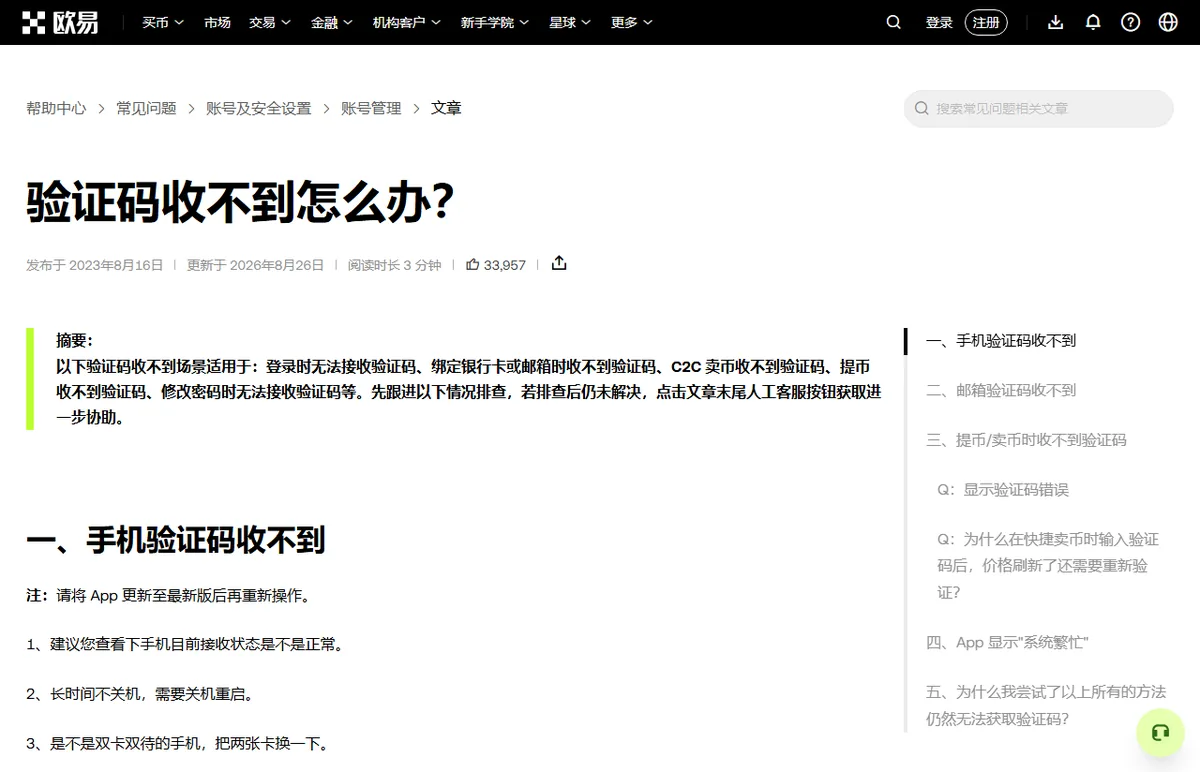Click the 文章 breadcrumb item
1200x772 pixels.
446,108
